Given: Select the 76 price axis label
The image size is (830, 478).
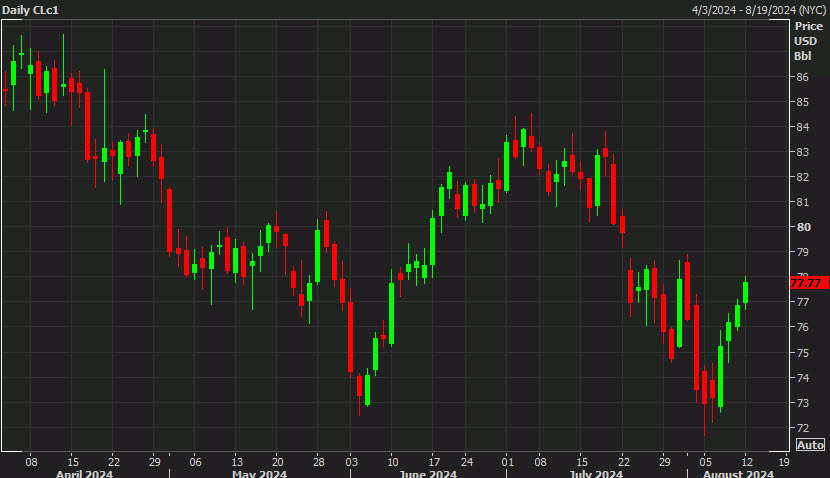Looking at the screenshot, I should [x=802, y=327].
